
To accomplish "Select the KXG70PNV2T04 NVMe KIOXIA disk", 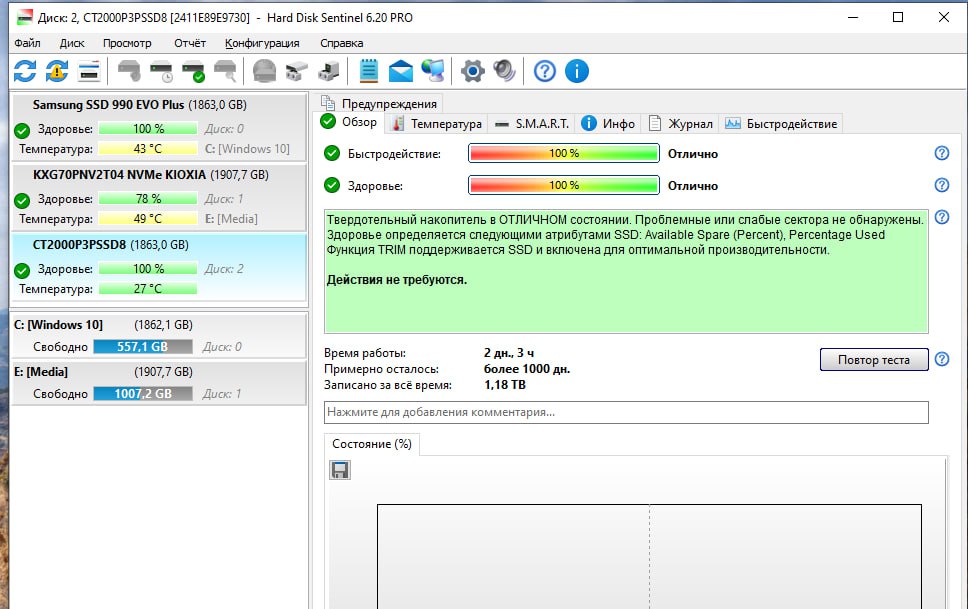I will coord(159,196).
